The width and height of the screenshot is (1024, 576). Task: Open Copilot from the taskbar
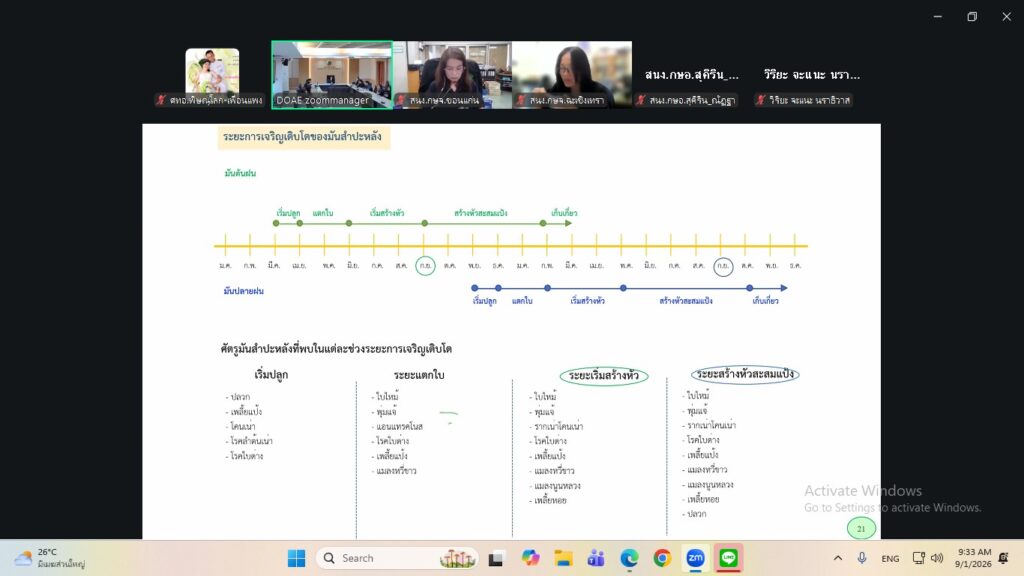coord(530,558)
